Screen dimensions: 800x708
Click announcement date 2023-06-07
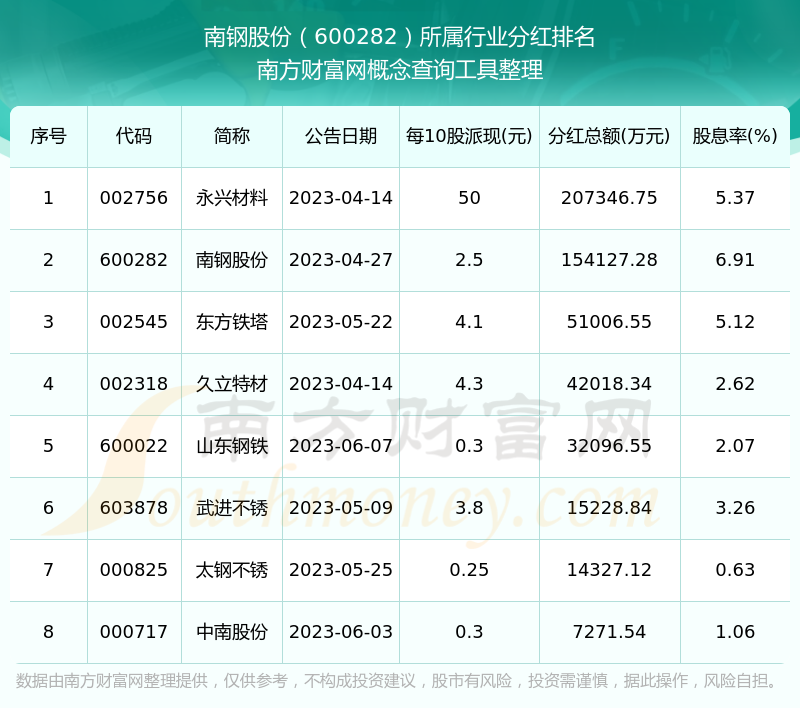(x=340, y=446)
